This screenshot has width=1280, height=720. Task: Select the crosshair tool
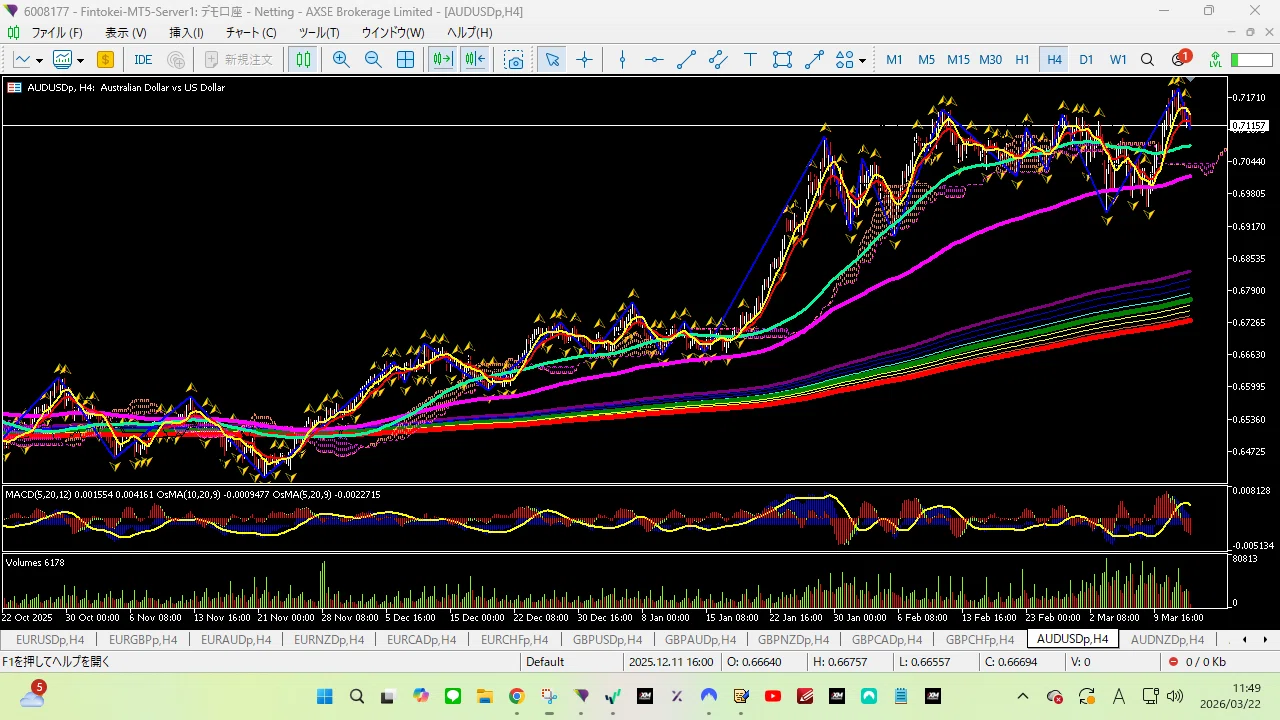click(585, 59)
